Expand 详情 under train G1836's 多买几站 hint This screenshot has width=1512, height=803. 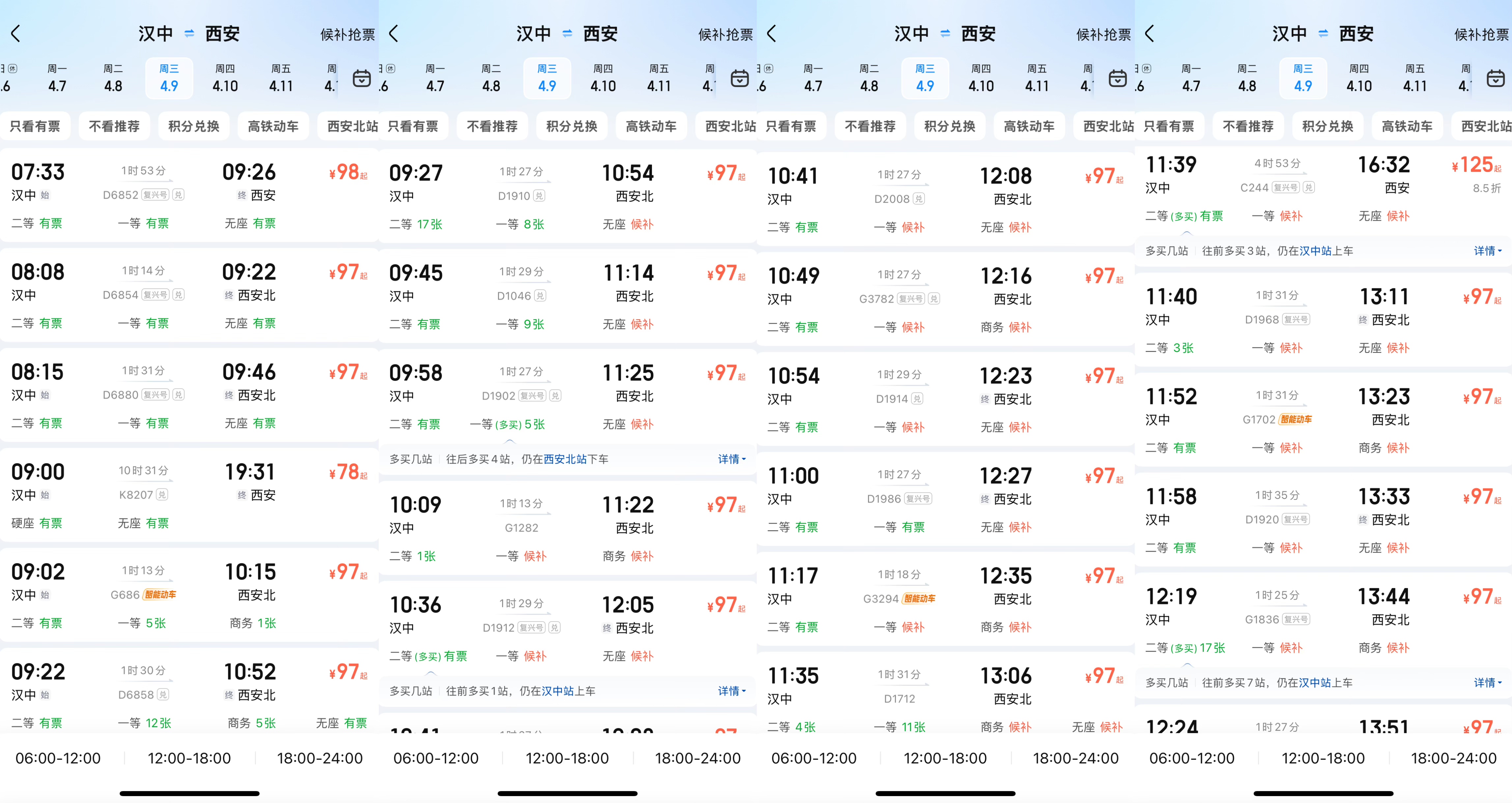point(1487,683)
